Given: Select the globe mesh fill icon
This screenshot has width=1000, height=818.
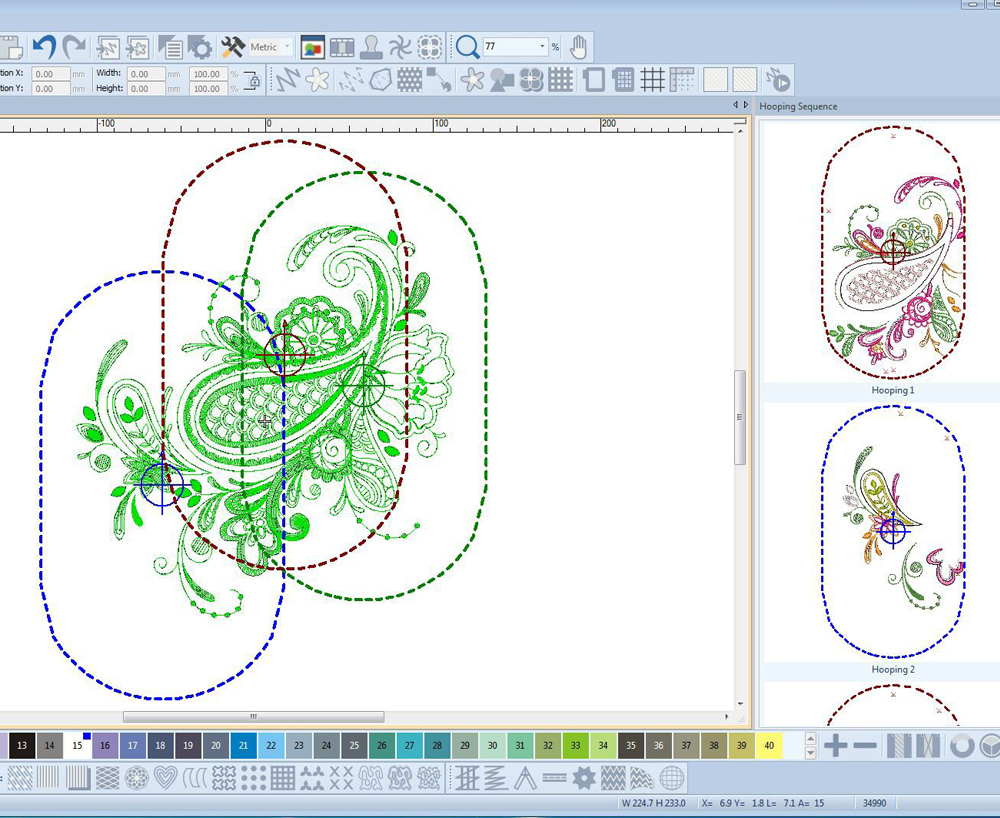Looking at the screenshot, I should 672,778.
